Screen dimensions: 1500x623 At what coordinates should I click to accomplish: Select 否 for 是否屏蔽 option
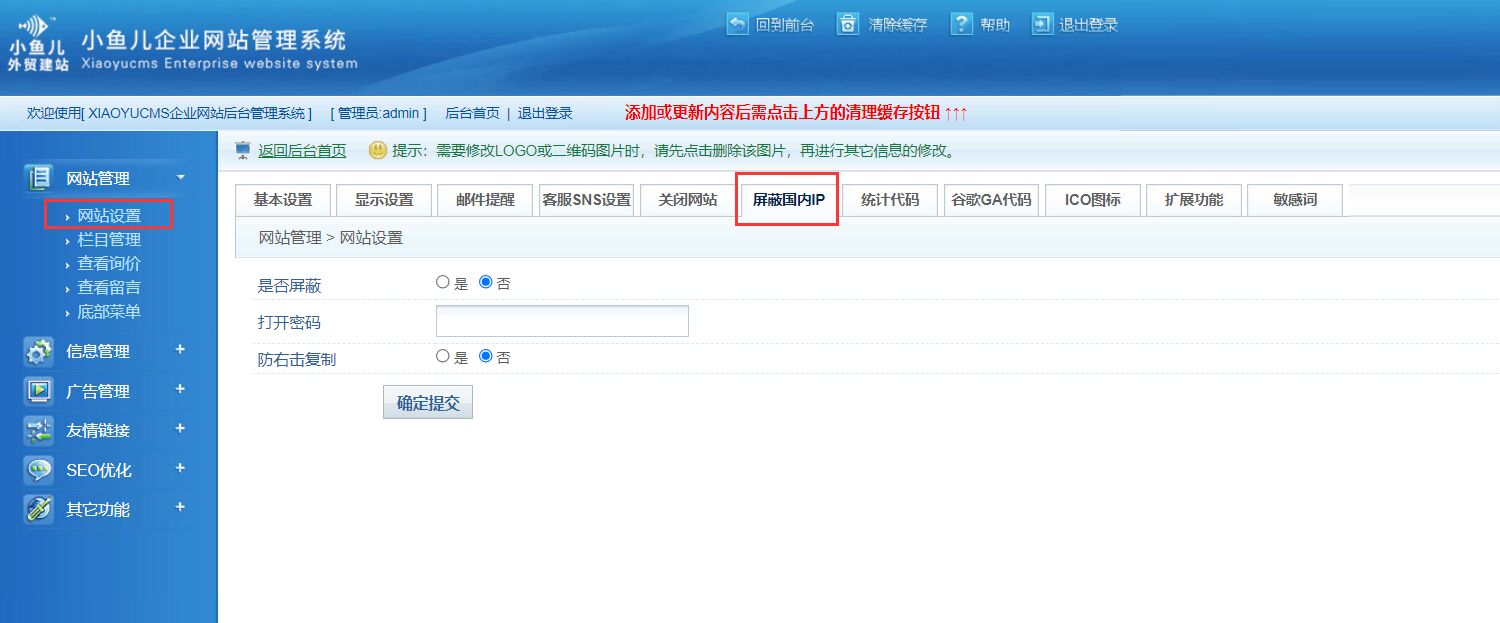(486, 283)
